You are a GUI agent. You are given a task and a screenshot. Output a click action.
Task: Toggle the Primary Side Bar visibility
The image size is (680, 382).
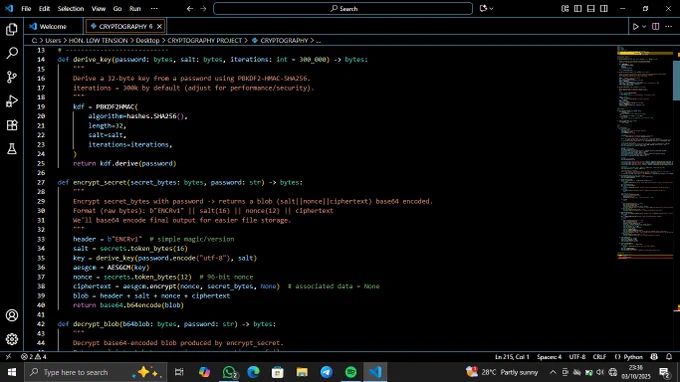(578, 8)
